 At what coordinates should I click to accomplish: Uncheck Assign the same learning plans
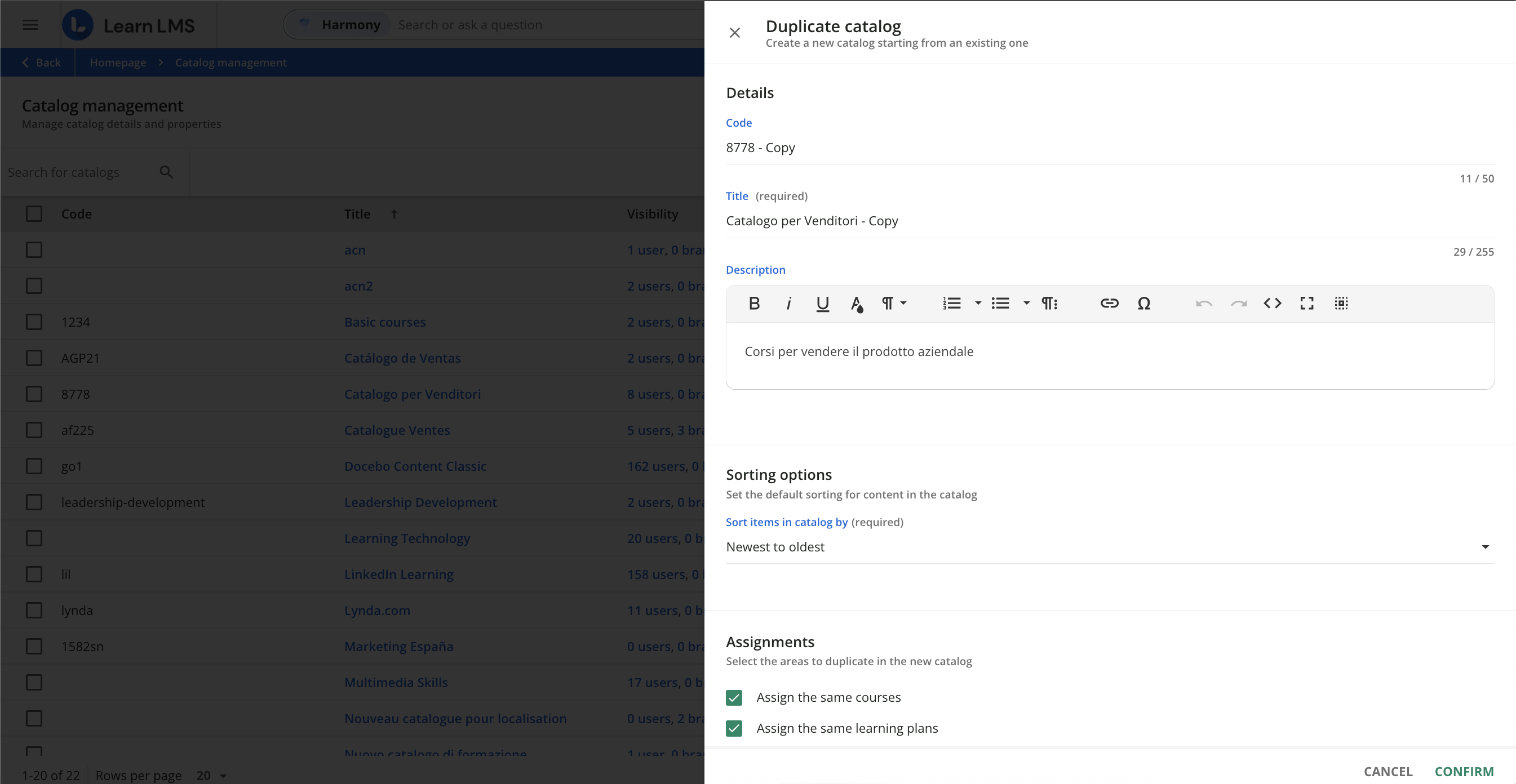tap(734, 729)
